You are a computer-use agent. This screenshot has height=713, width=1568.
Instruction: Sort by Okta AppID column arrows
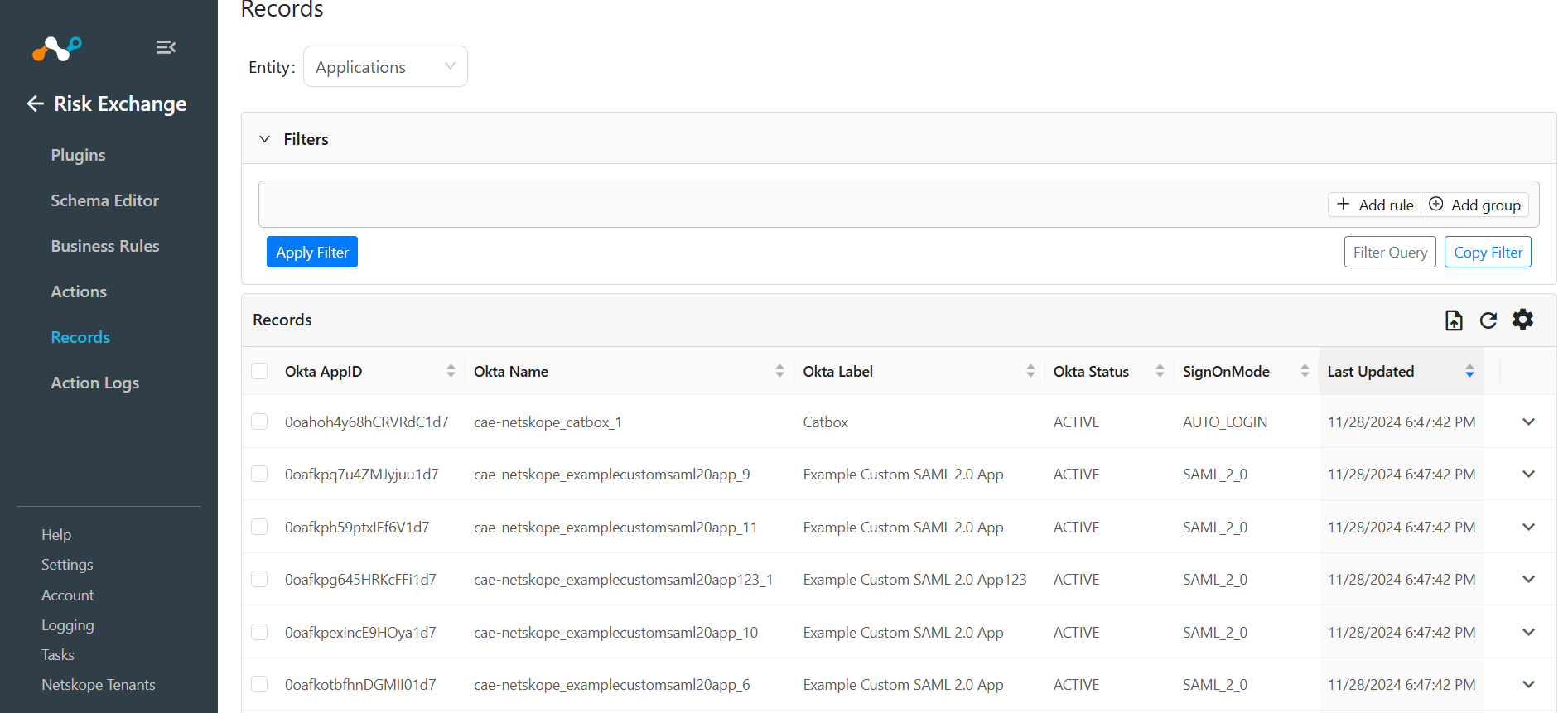pos(451,371)
